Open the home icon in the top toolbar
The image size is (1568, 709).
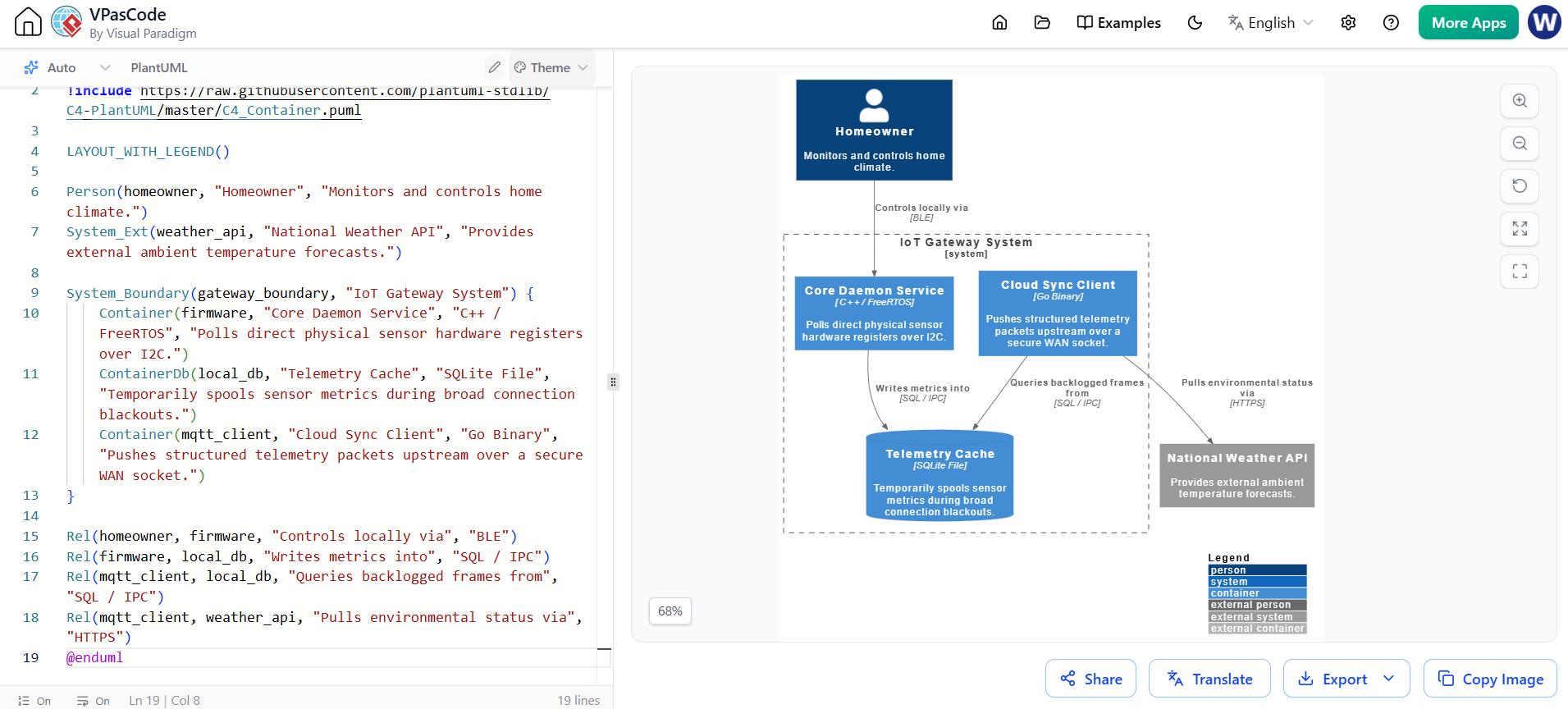coord(999,23)
